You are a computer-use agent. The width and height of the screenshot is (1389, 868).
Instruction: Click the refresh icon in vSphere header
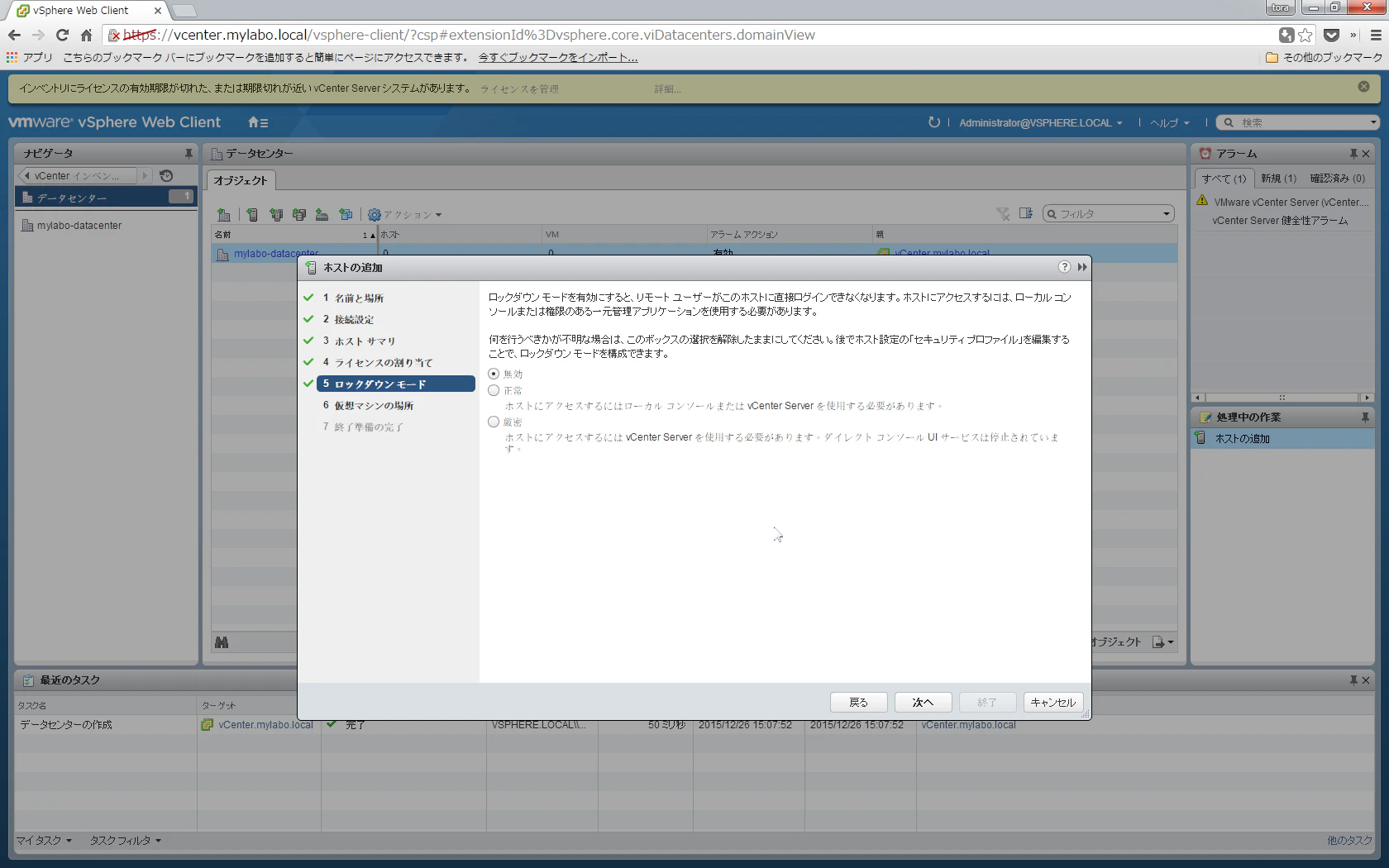point(934,122)
